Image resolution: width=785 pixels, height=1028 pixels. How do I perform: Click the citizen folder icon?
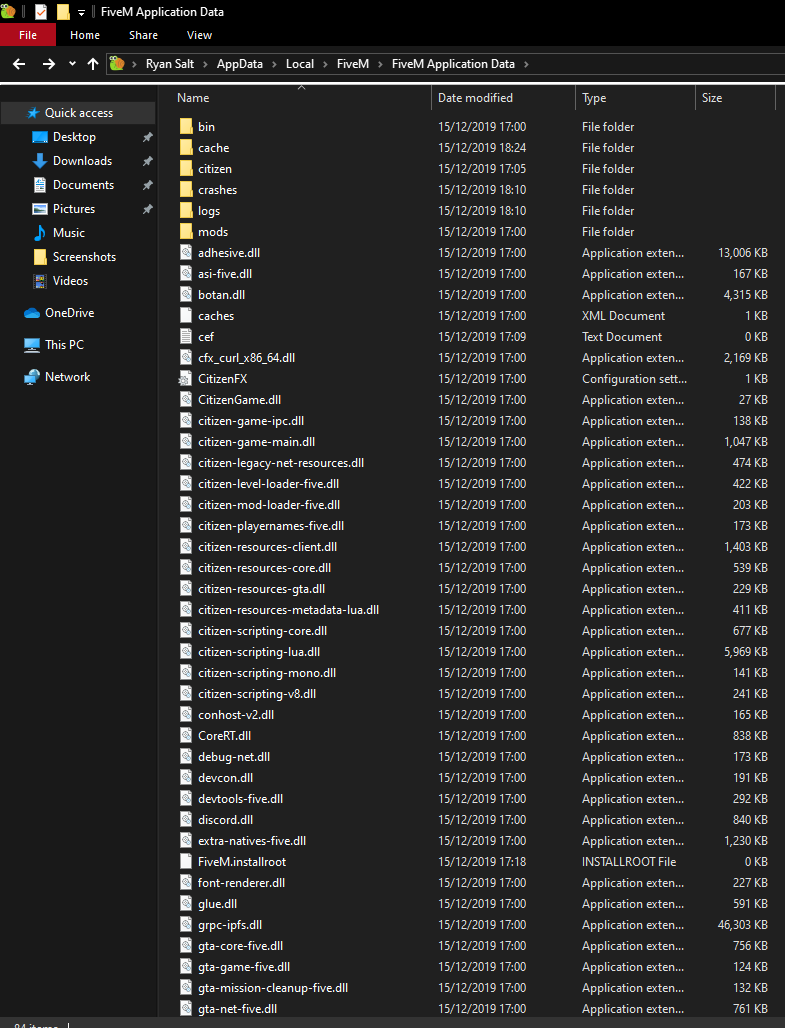(186, 168)
